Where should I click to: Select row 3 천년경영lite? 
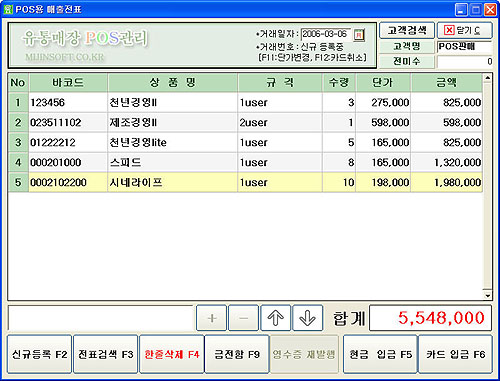click(x=245, y=143)
